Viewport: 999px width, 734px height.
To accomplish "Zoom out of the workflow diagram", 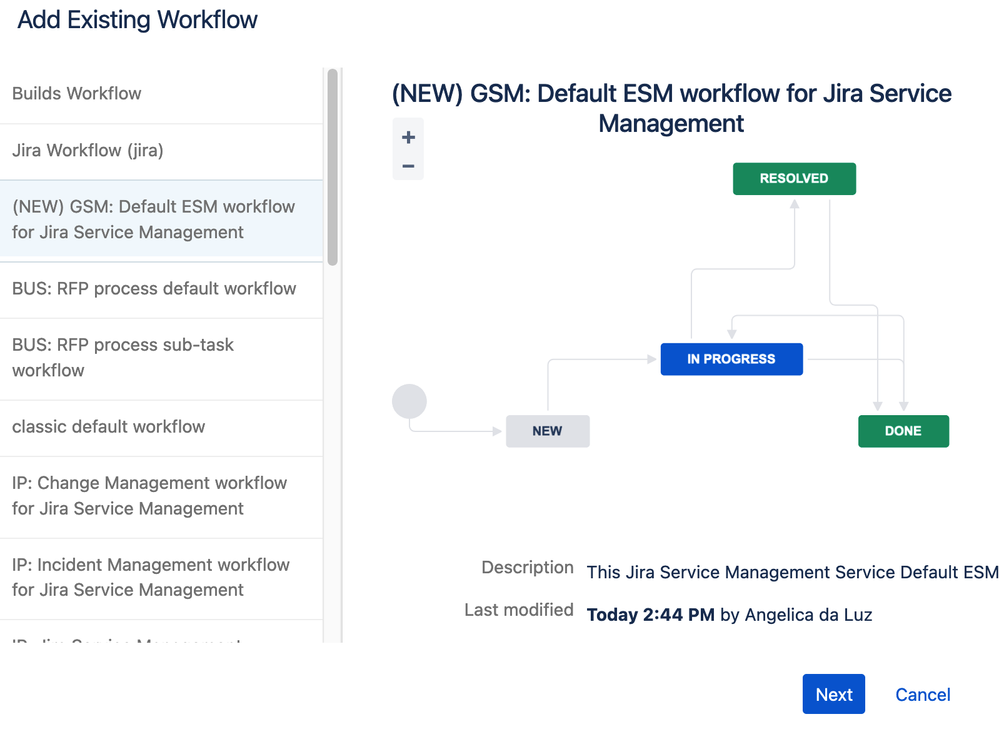I will 408,166.
